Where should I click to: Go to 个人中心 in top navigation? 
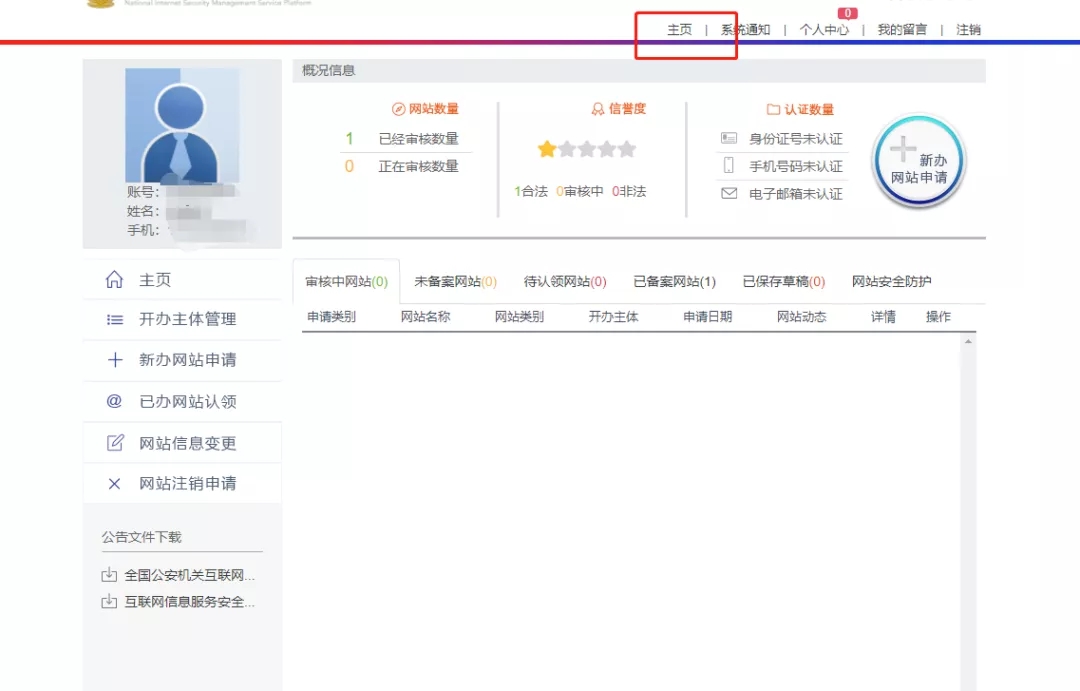click(x=824, y=30)
